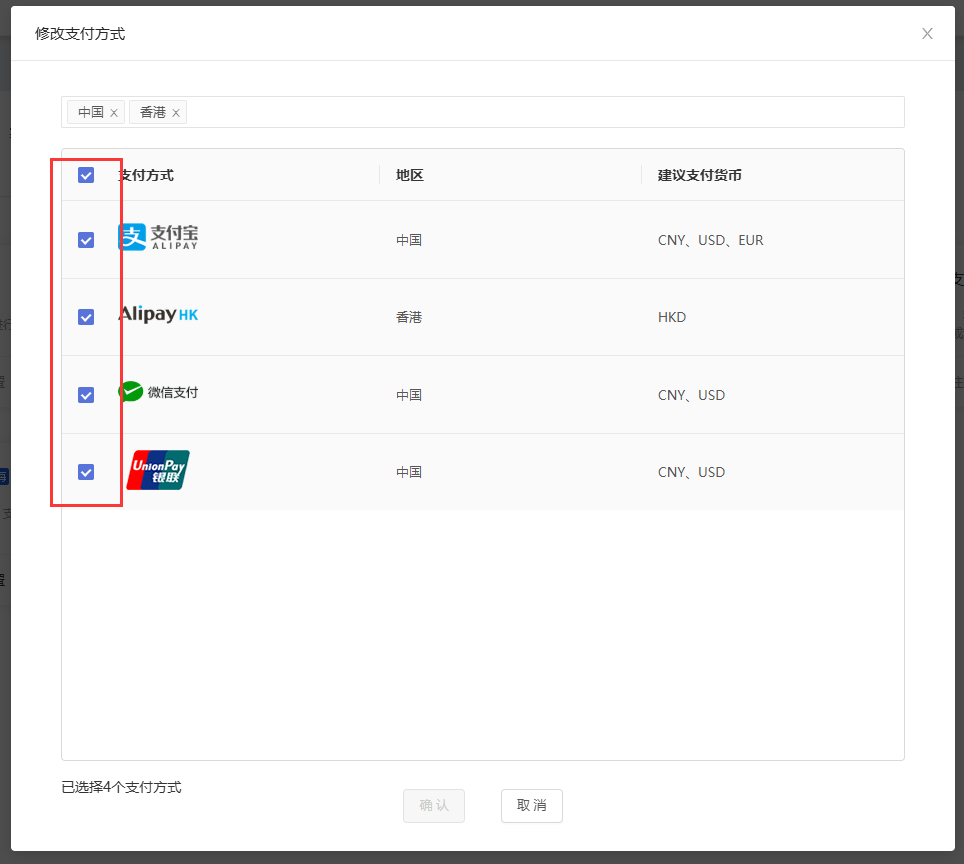Uncheck the WeChat Pay checkbox

[86, 395]
